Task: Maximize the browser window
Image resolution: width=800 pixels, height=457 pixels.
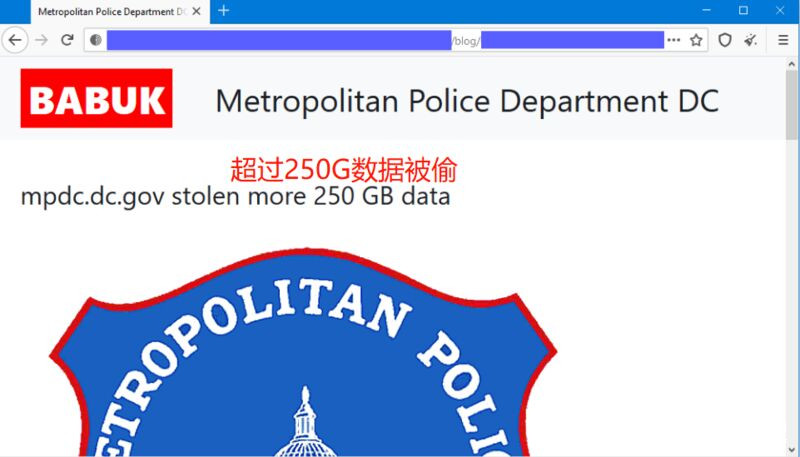Action: (743, 10)
